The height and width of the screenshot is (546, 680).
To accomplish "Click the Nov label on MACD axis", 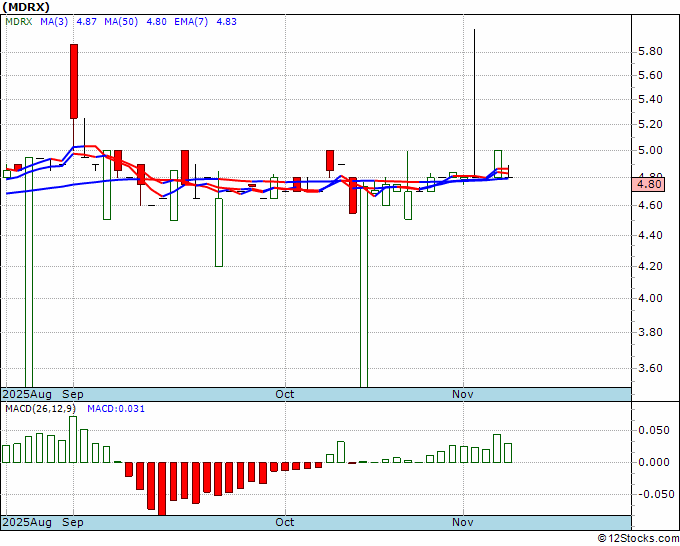I will [463, 522].
